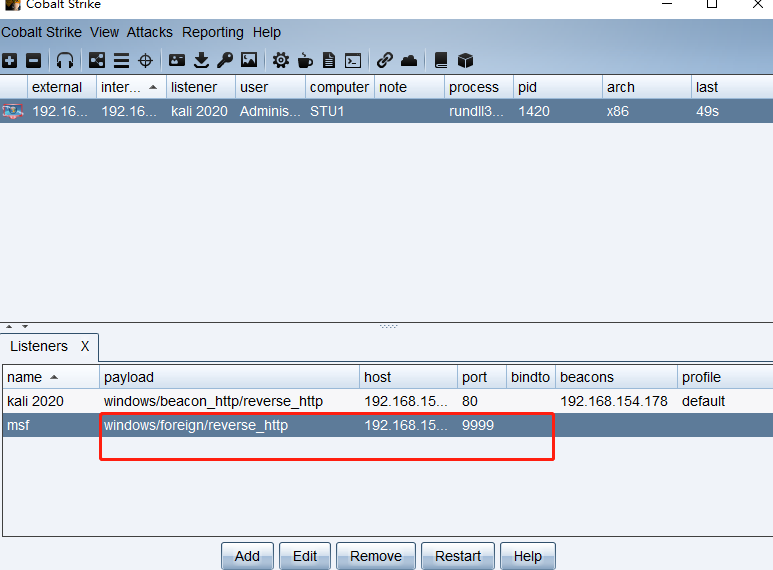Sort listeners by port column header

[x=482, y=377]
